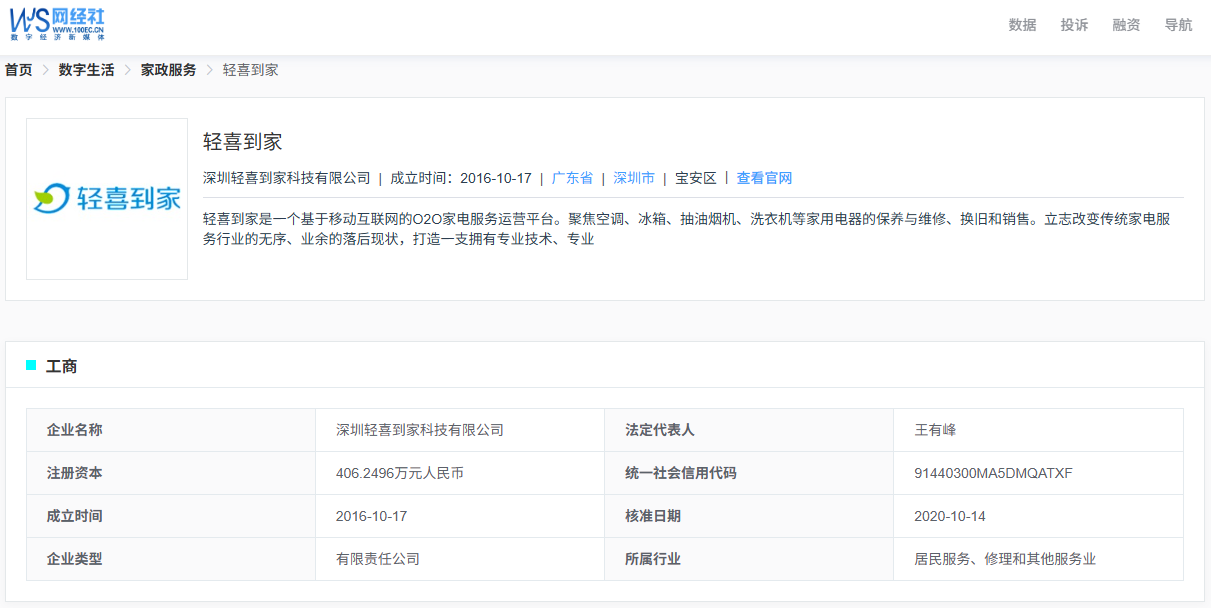
Task: Click the 工商 section heading
Action: (61, 367)
